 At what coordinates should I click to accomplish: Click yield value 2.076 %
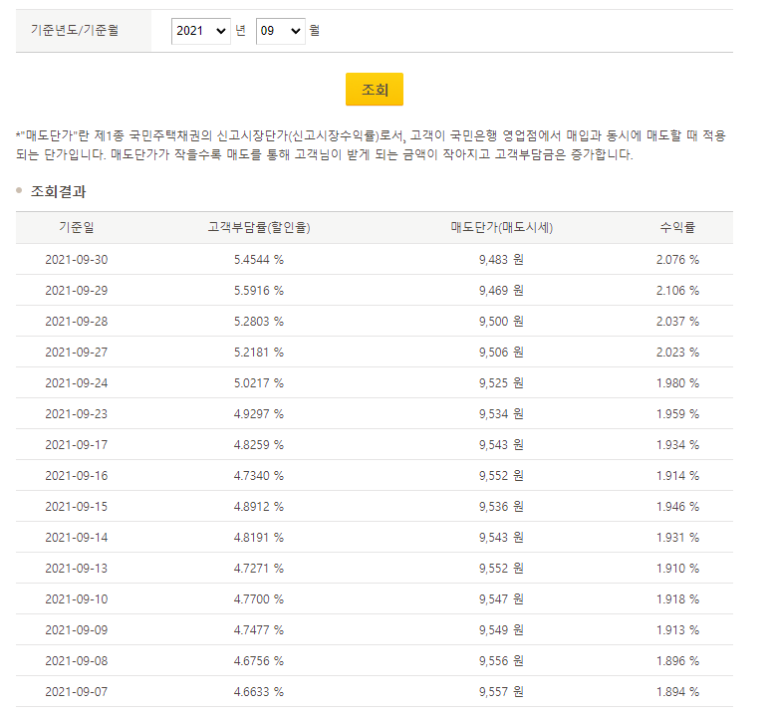(677, 260)
